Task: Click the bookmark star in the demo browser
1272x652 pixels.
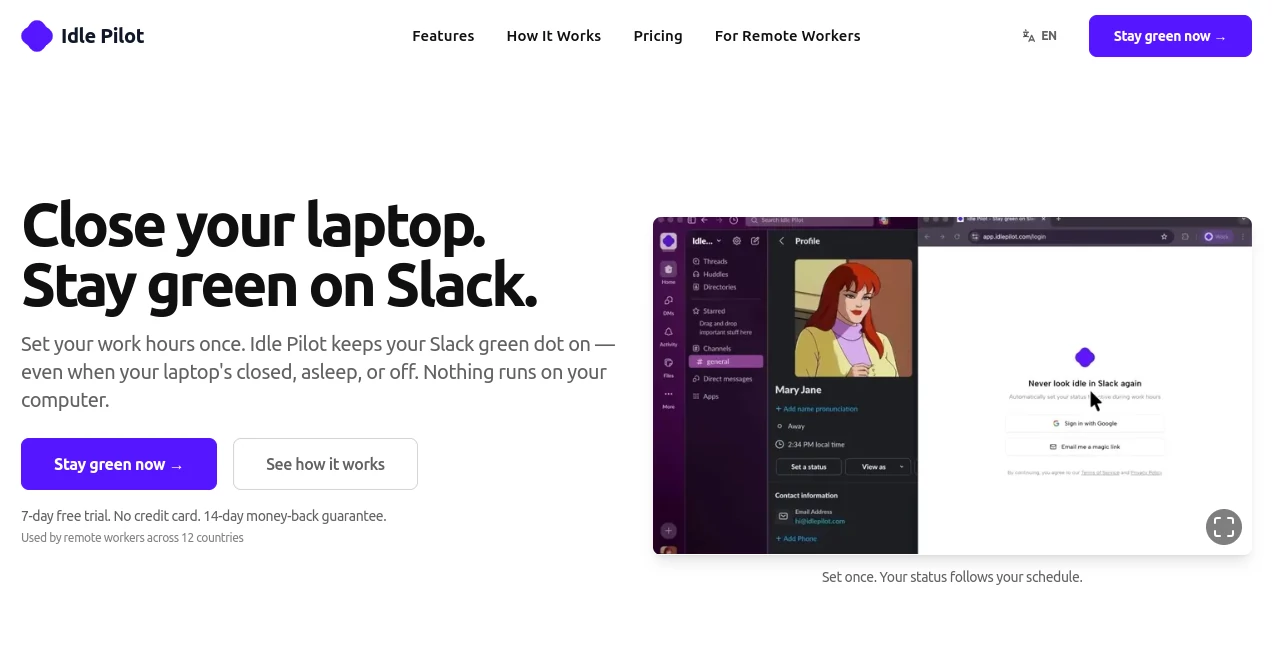Action: [1164, 237]
